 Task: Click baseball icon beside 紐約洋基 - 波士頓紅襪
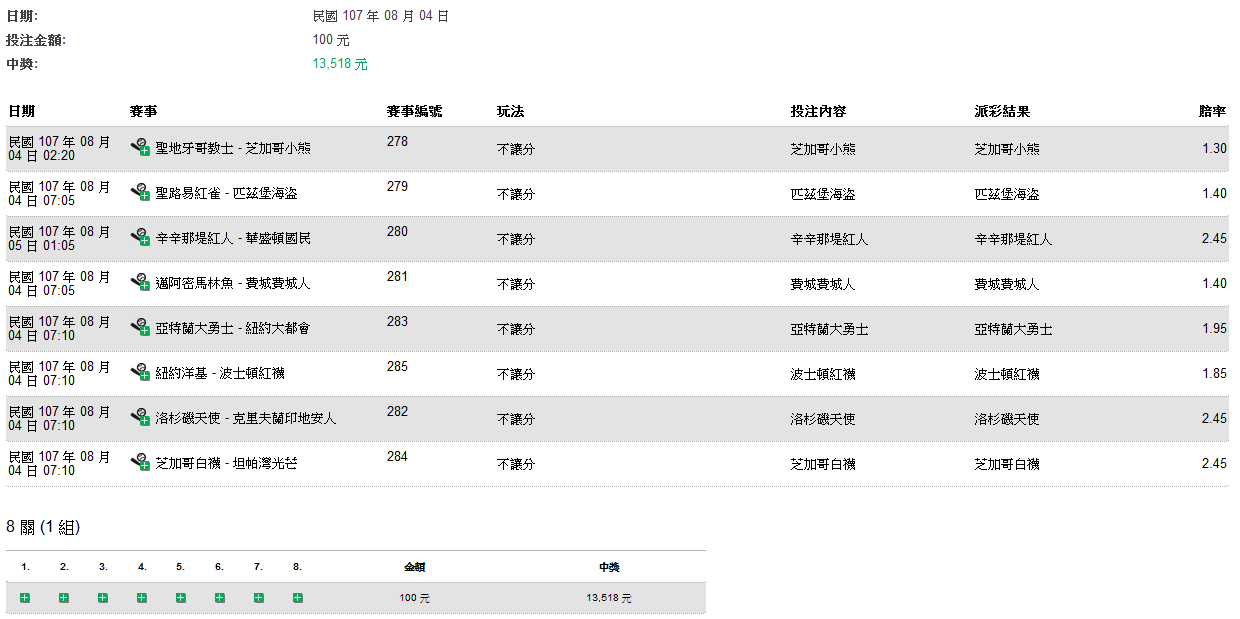click(x=140, y=372)
